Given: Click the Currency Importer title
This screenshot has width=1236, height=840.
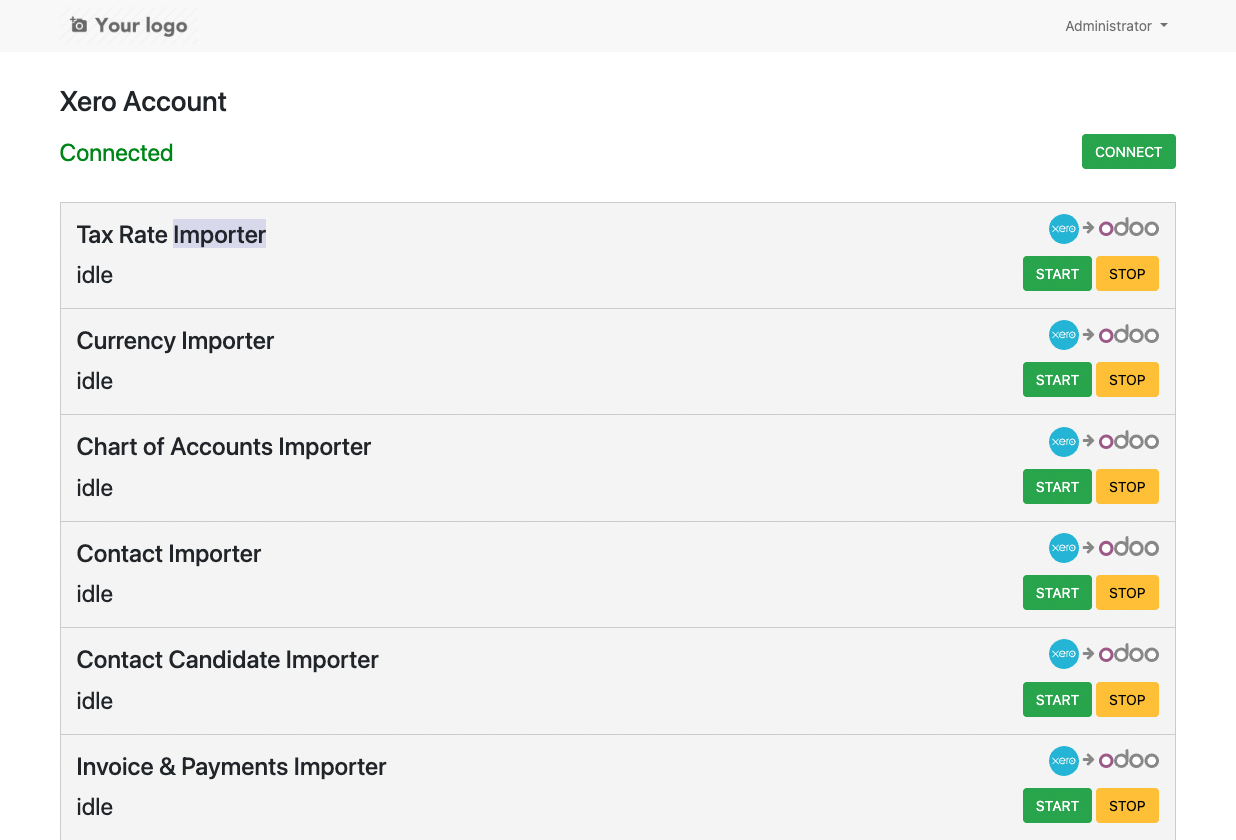Looking at the screenshot, I should (x=175, y=341).
